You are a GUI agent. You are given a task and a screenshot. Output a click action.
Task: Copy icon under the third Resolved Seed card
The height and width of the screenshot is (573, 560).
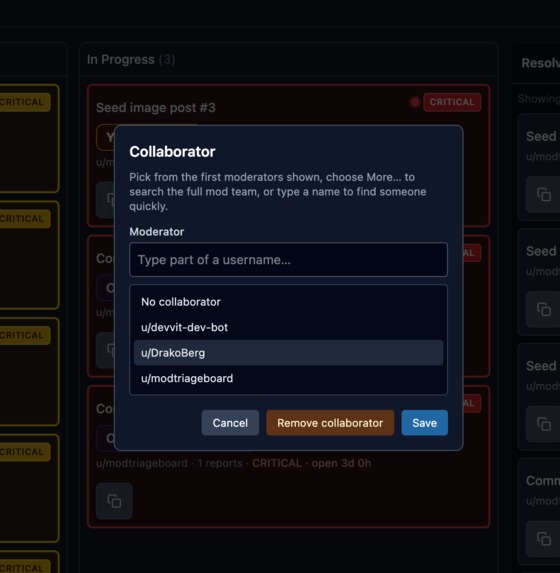point(544,424)
